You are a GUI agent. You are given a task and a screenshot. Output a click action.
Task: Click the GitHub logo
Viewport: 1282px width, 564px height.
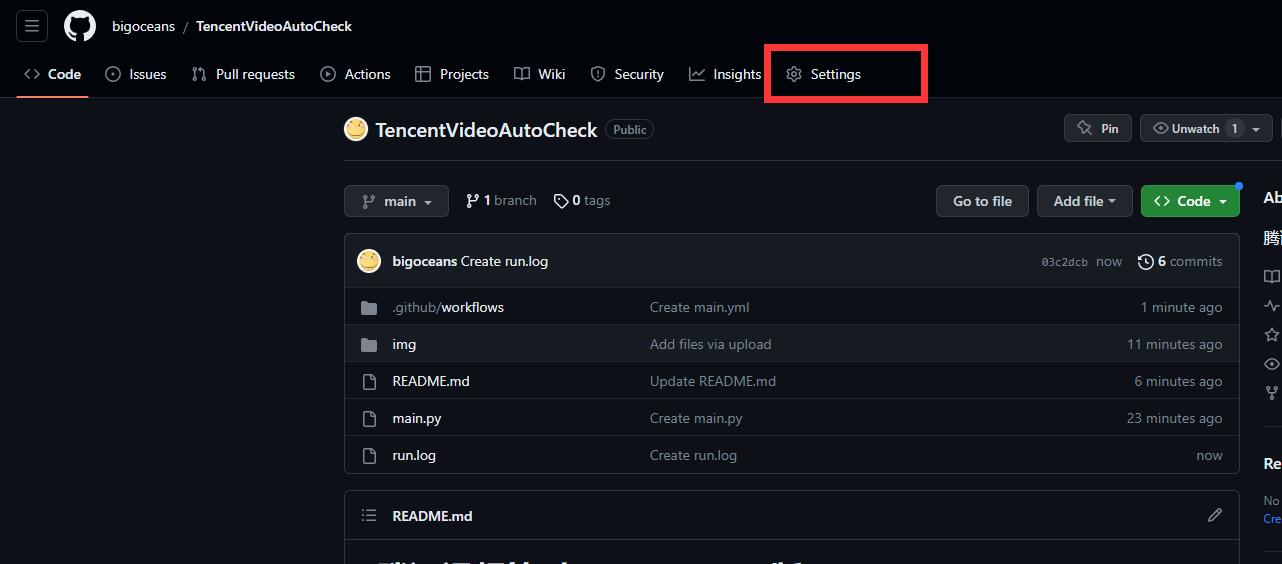(x=80, y=26)
